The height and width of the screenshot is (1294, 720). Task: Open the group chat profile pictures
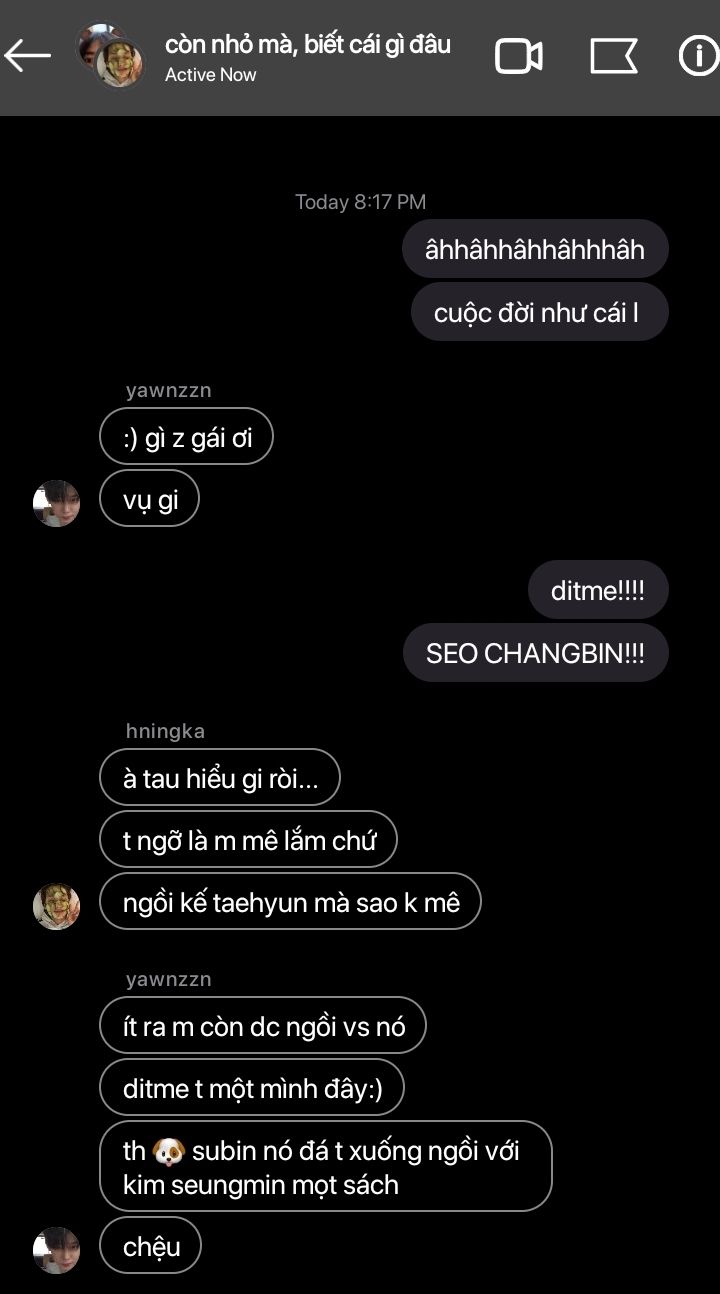click(x=111, y=56)
